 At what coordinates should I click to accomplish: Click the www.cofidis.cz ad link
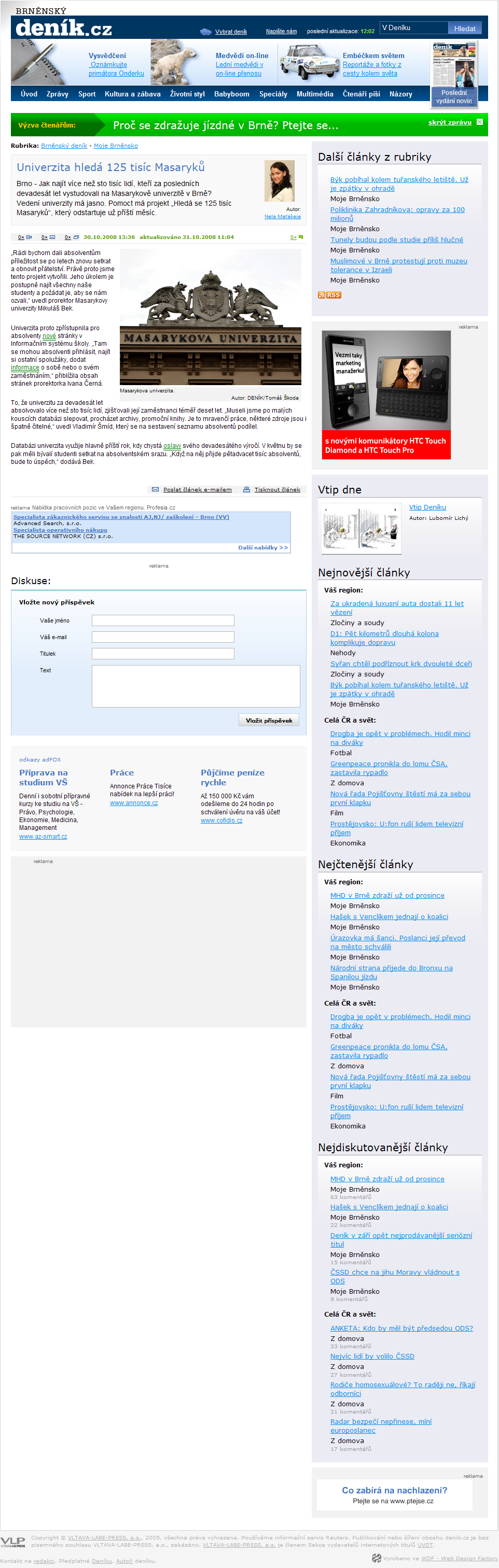(x=221, y=821)
